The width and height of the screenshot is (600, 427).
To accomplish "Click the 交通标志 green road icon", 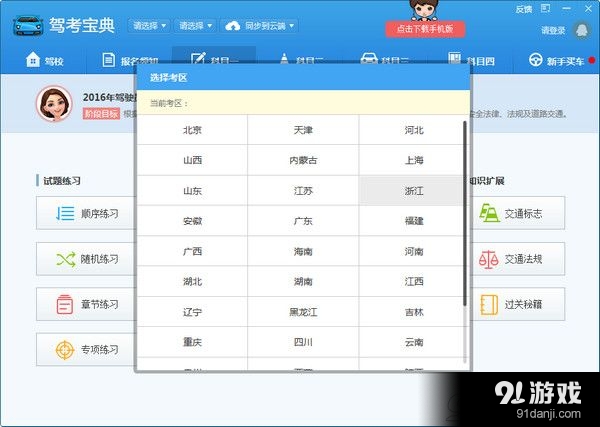I will coord(489,213).
